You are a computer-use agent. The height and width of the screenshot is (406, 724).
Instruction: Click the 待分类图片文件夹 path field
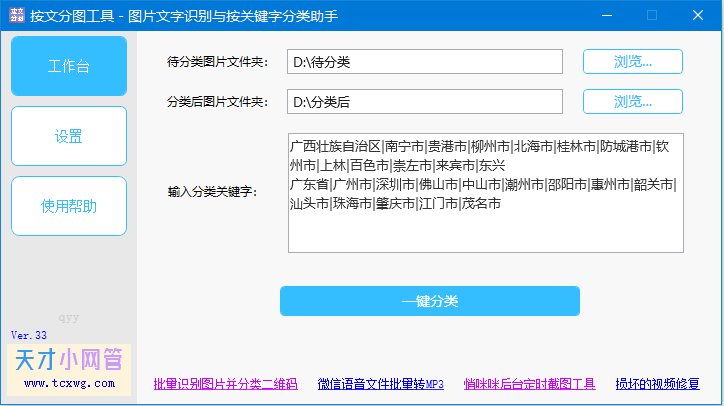pyautogui.click(x=424, y=62)
